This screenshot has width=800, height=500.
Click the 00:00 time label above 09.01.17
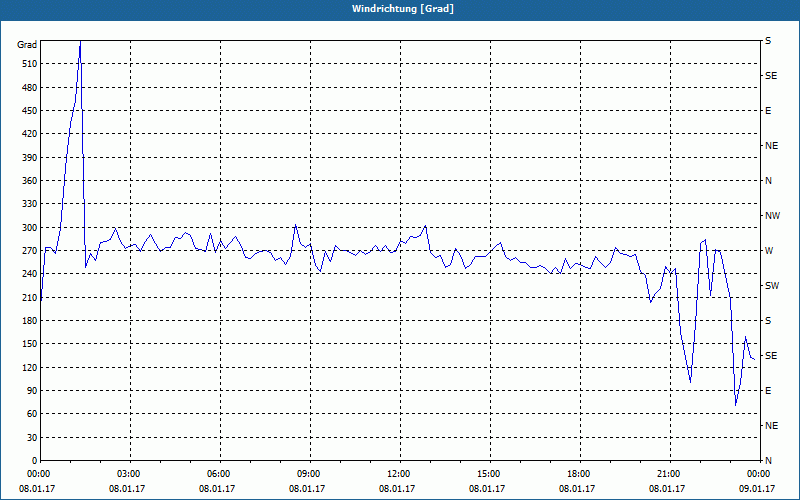(759, 474)
